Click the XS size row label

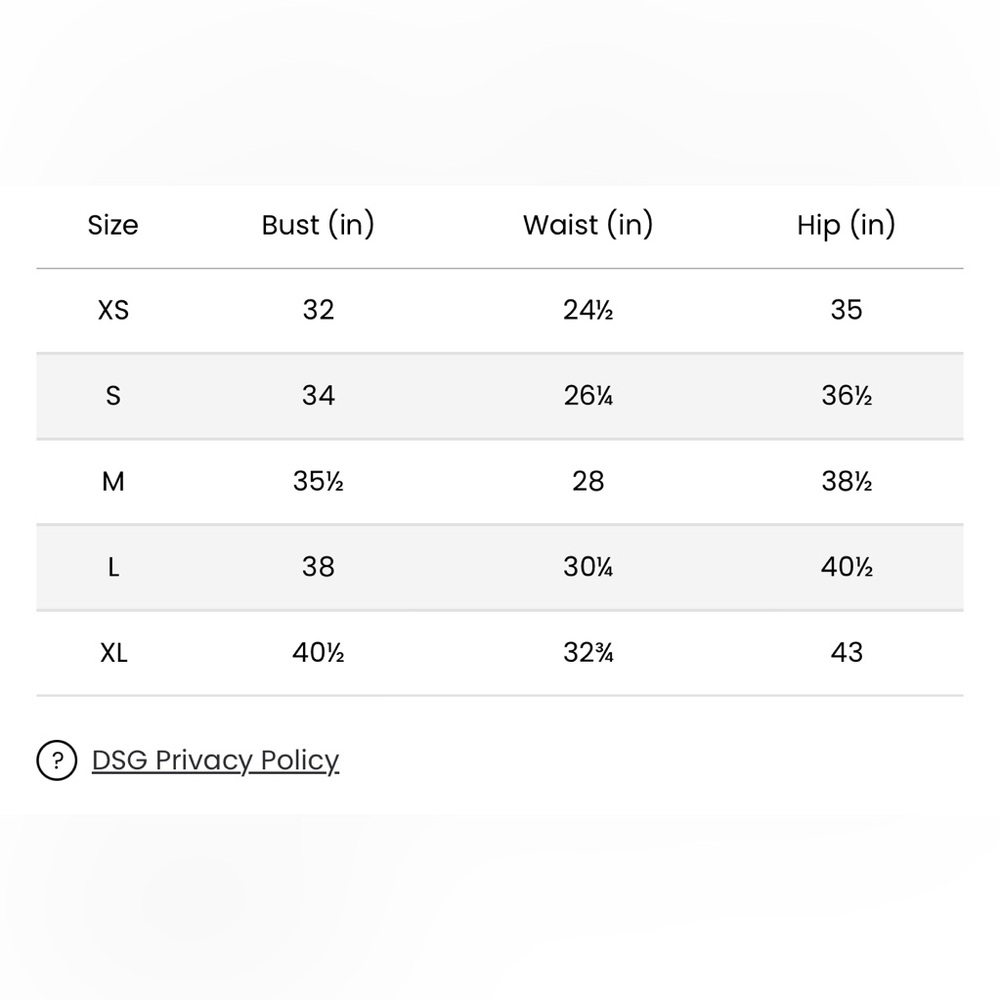114,311
